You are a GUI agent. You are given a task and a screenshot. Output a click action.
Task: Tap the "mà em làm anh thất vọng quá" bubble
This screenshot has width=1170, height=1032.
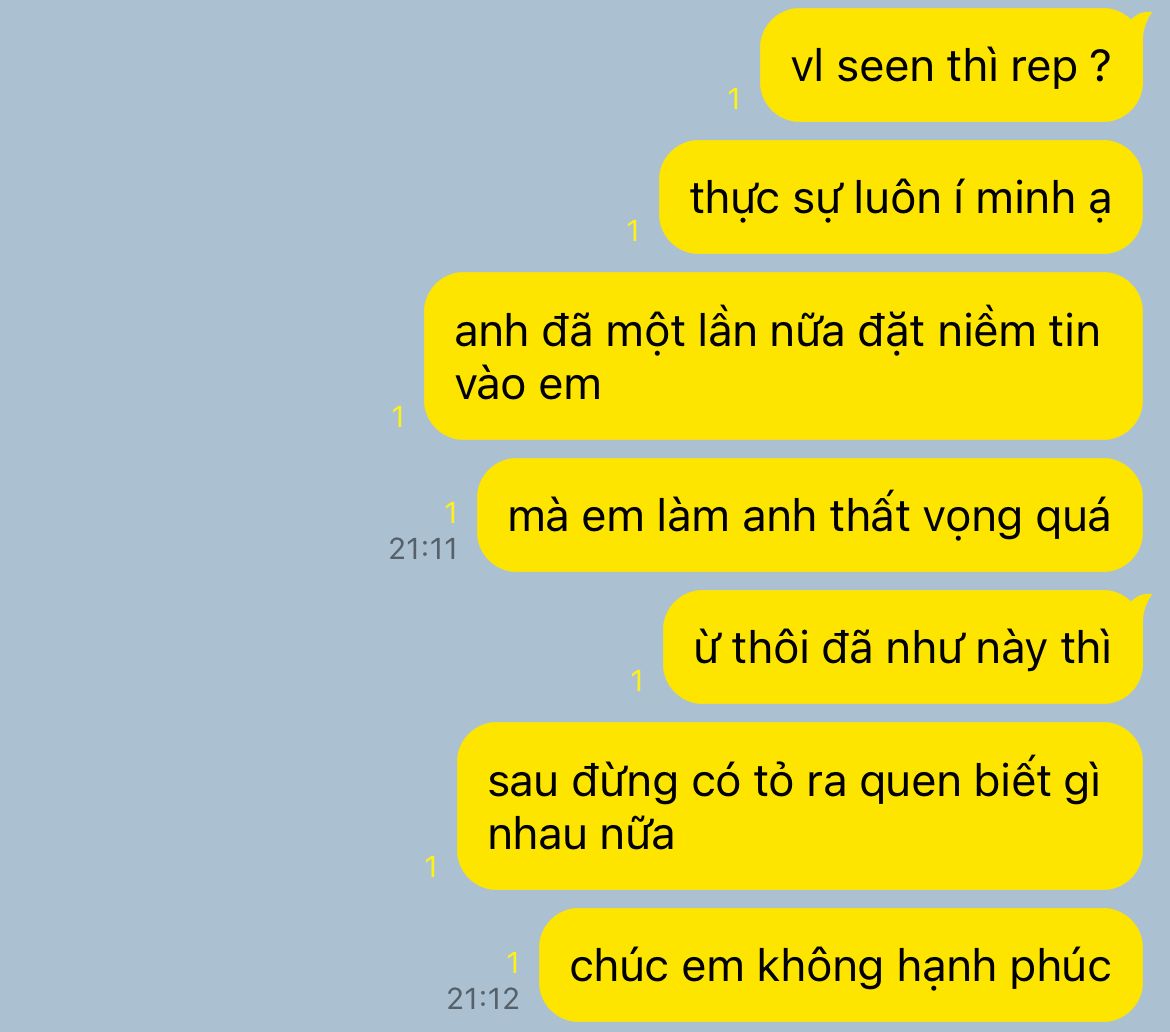[810, 515]
